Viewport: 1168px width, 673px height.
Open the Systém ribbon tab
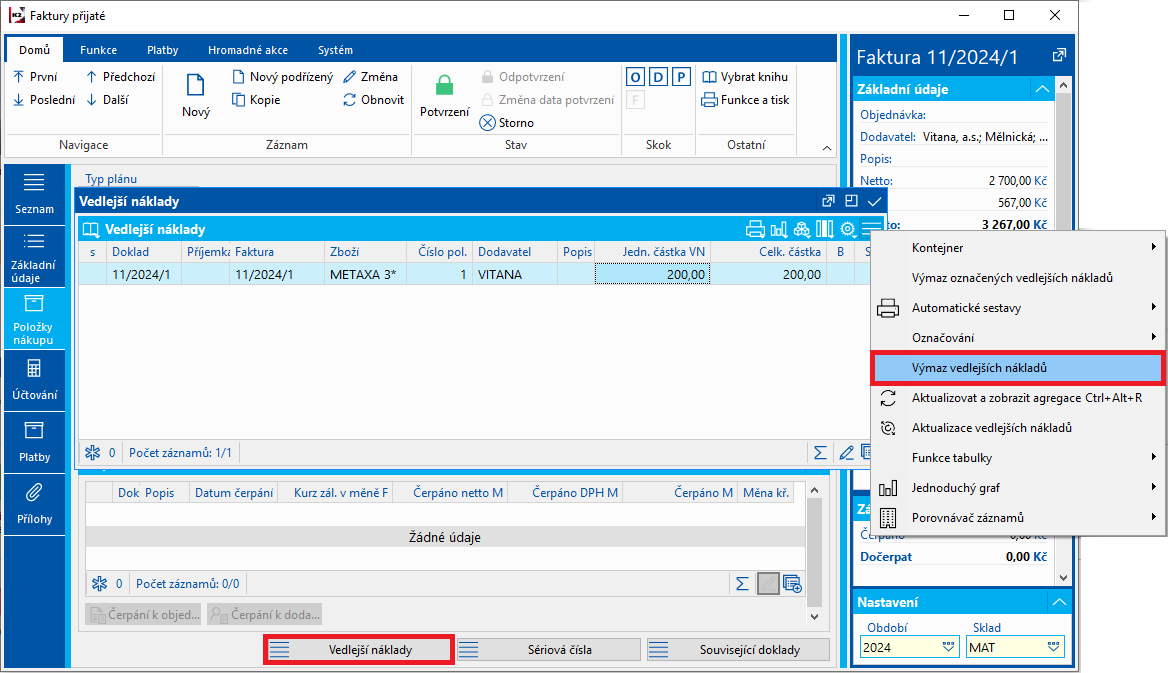click(335, 50)
